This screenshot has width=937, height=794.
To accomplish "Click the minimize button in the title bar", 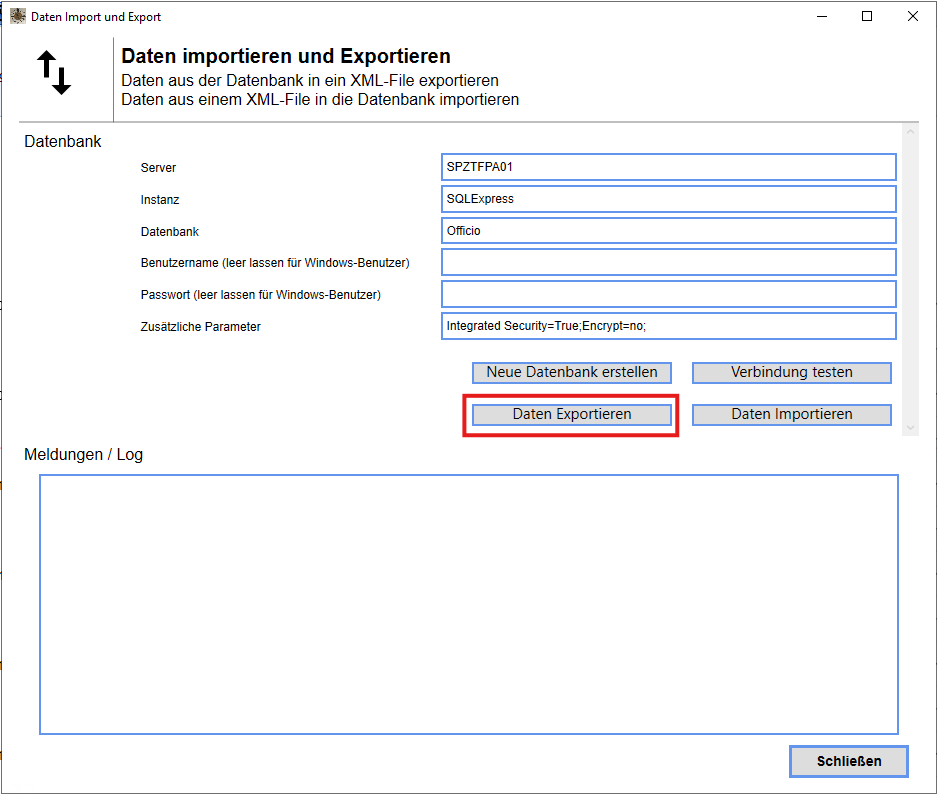I will pyautogui.click(x=821, y=16).
